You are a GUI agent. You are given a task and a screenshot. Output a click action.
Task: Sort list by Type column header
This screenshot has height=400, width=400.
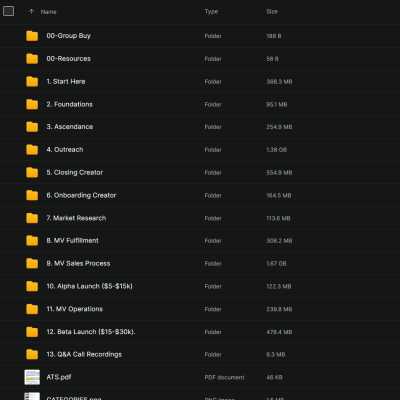(211, 12)
